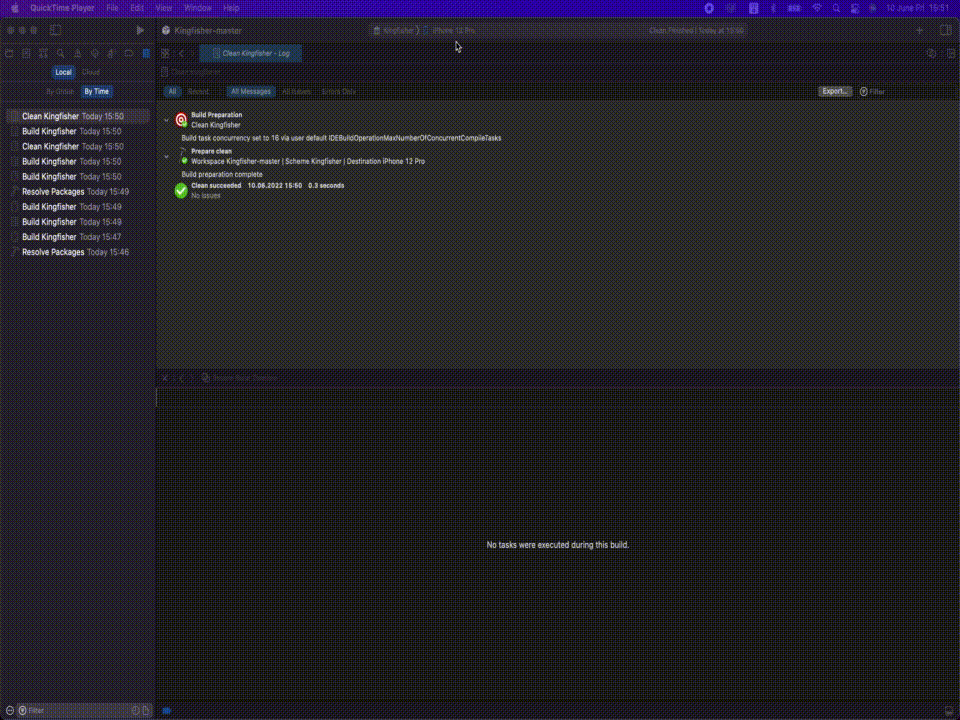Open the Apple menu

click(15, 8)
